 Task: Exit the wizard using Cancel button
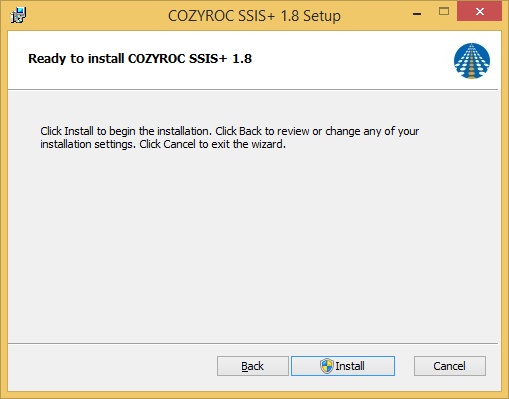pos(450,366)
